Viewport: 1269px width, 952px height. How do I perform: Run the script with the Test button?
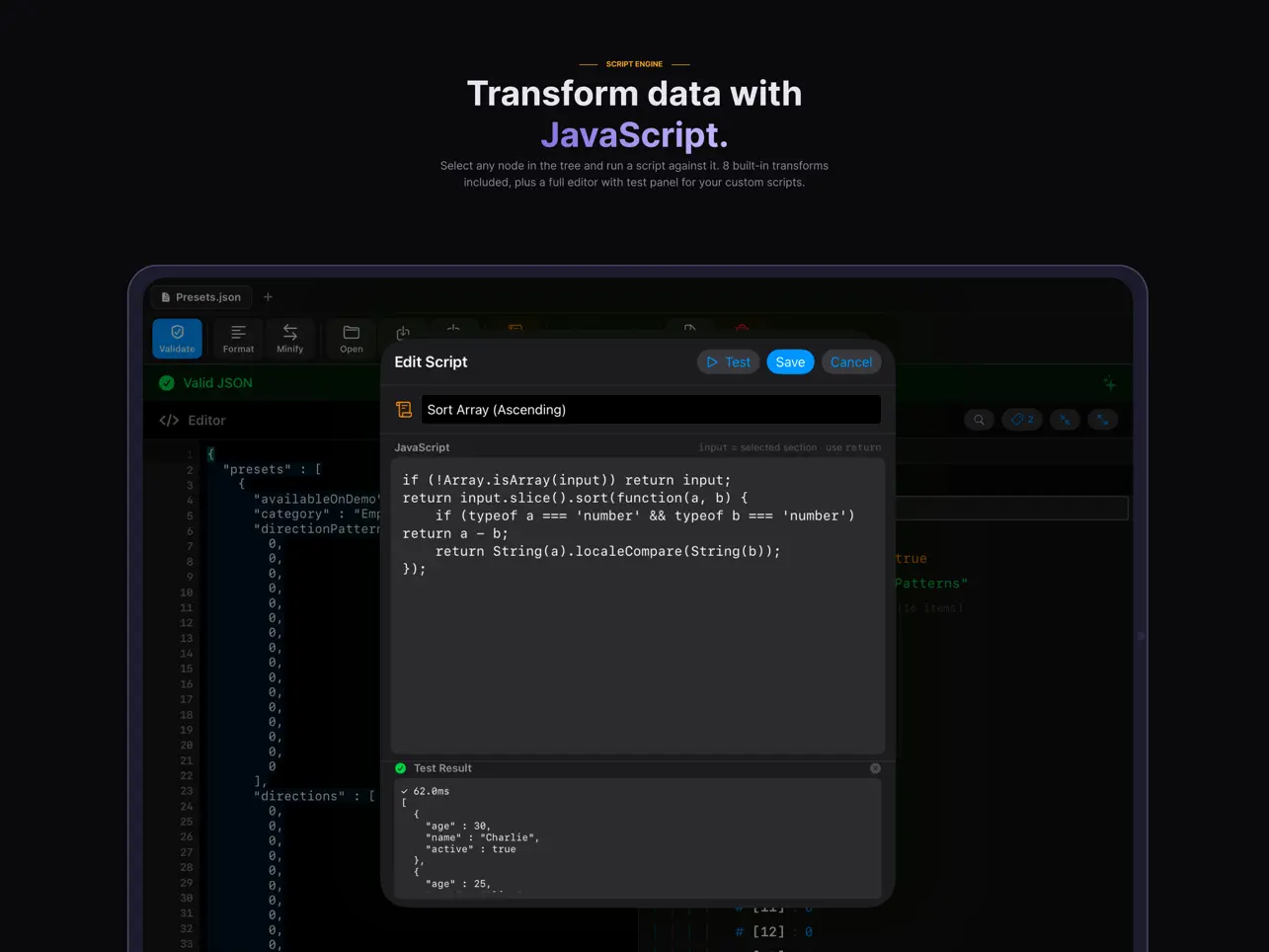coord(728,361)
